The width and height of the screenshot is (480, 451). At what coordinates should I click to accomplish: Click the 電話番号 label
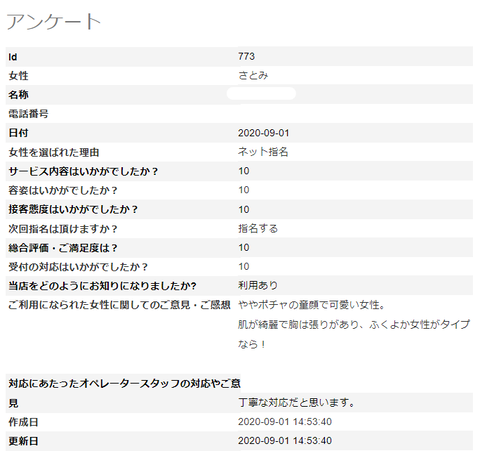[28, 114]
